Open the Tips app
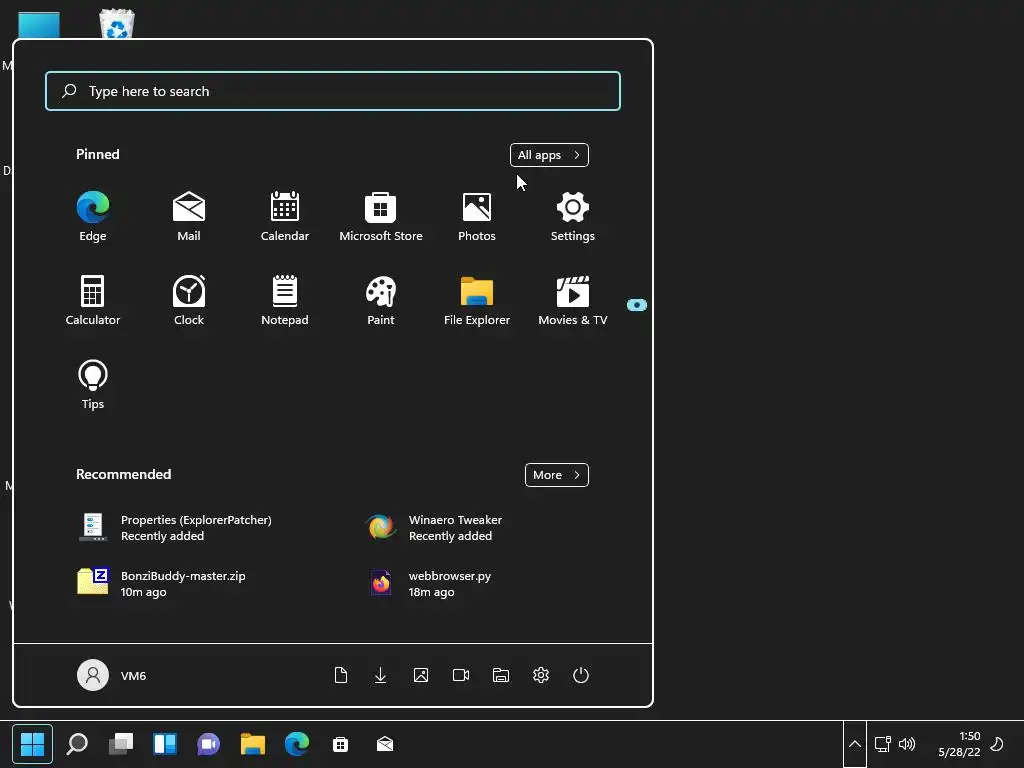This screenshot has height=768, width=1024. [93, 385]
